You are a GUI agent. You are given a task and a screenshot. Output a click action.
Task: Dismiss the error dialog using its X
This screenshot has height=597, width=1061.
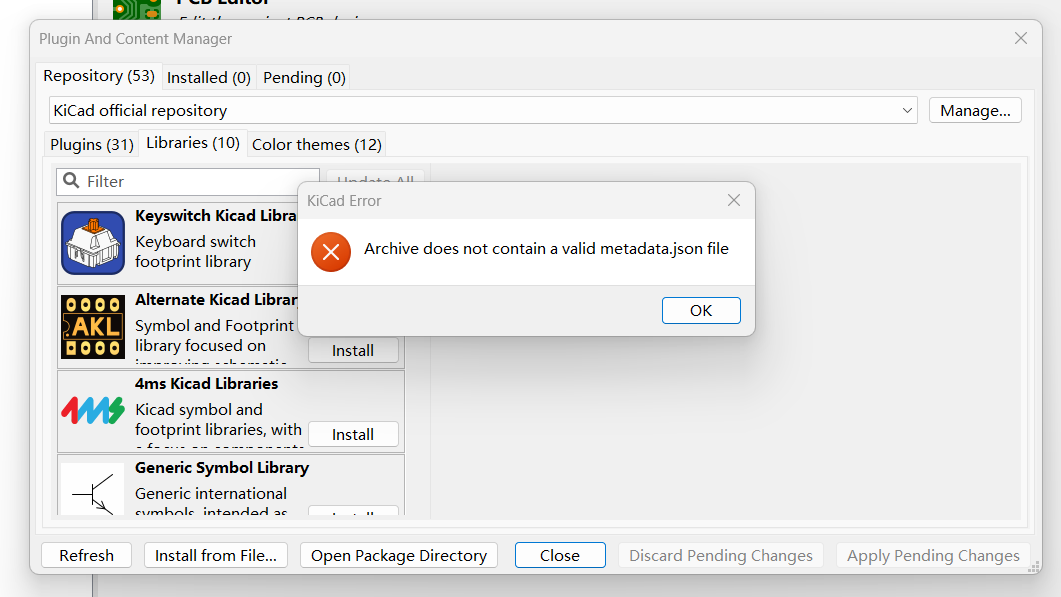pos(734,200)
